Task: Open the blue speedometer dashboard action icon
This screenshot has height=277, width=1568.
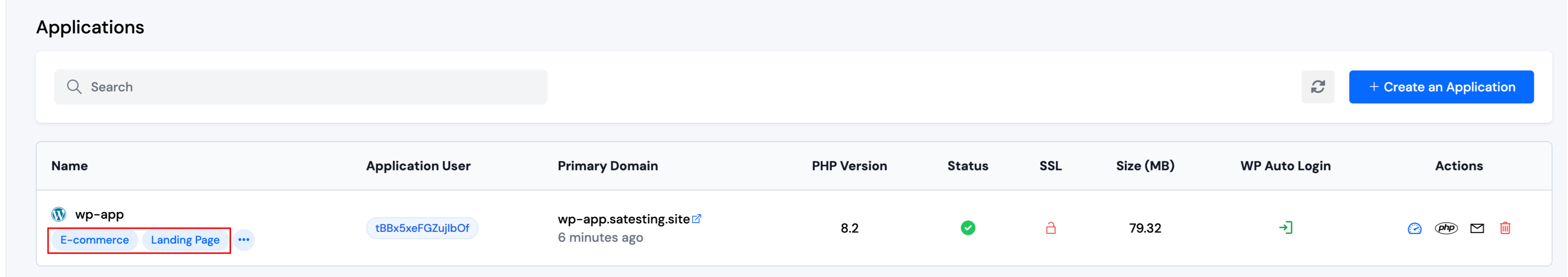Action: coord(1414,229)
